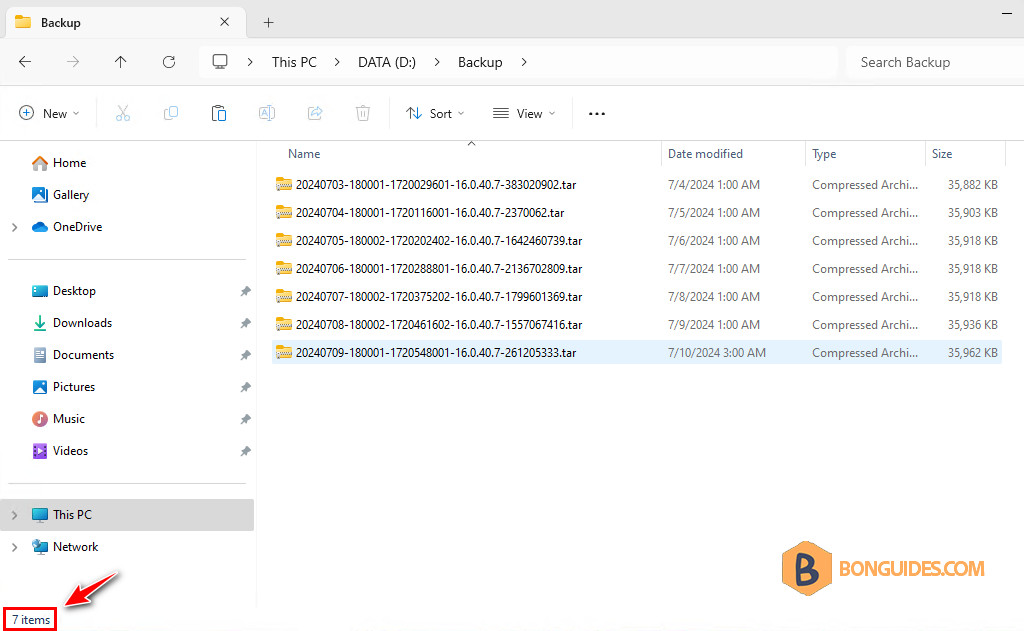Expand the OneDrive tree node

pyautogui.click(x=14, y=227)
